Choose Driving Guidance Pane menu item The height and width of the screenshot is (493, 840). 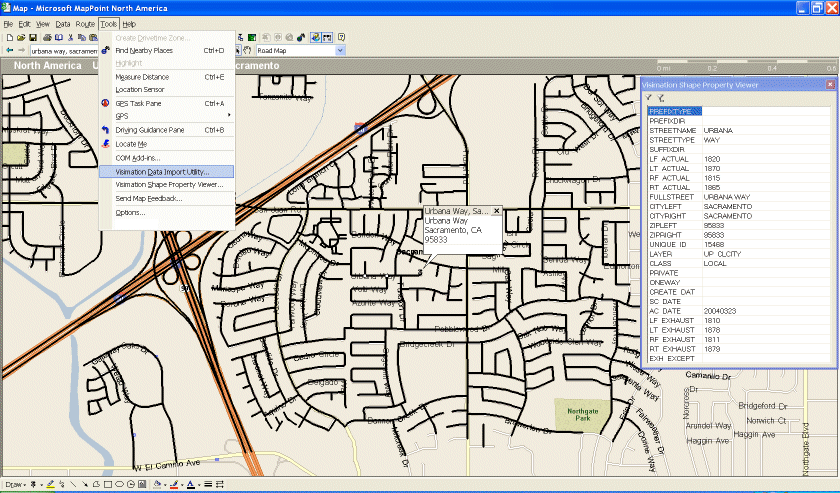point(167,130)
